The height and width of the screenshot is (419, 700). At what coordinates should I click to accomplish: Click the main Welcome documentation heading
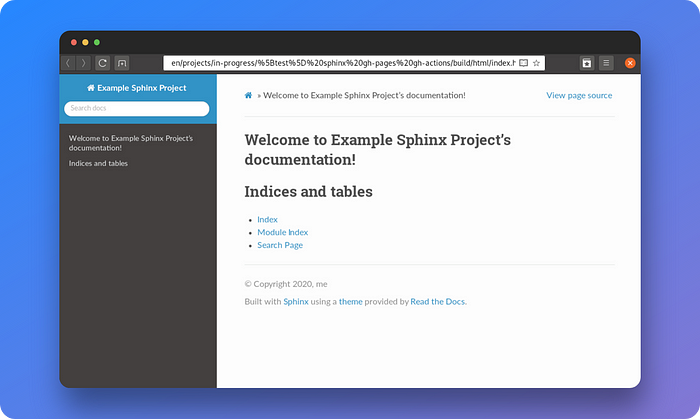pos(377,149)
